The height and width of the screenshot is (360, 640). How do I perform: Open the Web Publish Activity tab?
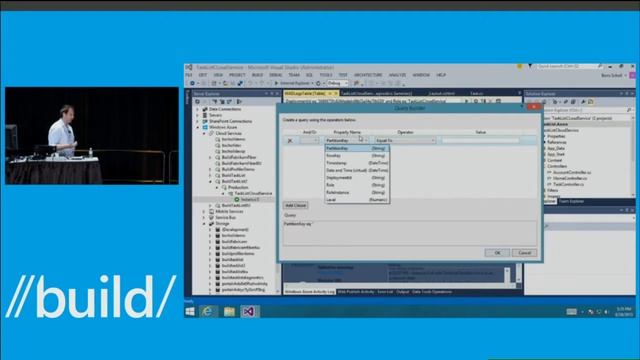coord(356,292)
